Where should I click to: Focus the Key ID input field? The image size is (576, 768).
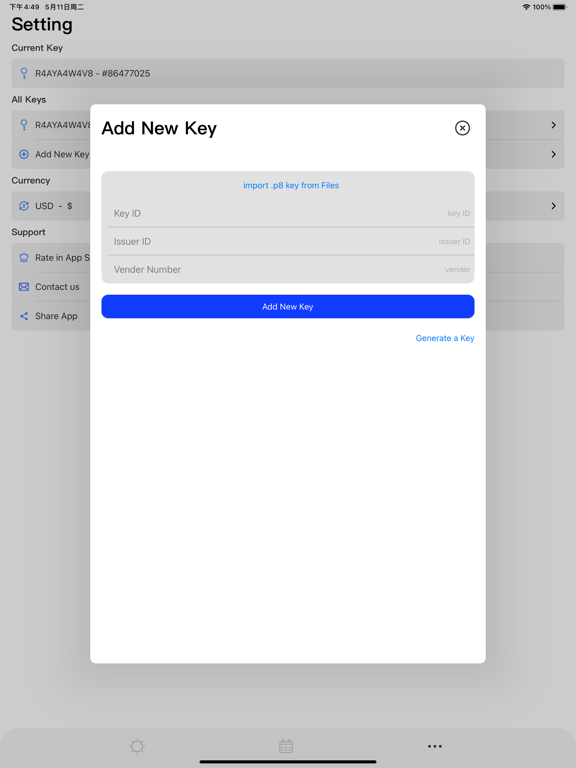point(291,214)
